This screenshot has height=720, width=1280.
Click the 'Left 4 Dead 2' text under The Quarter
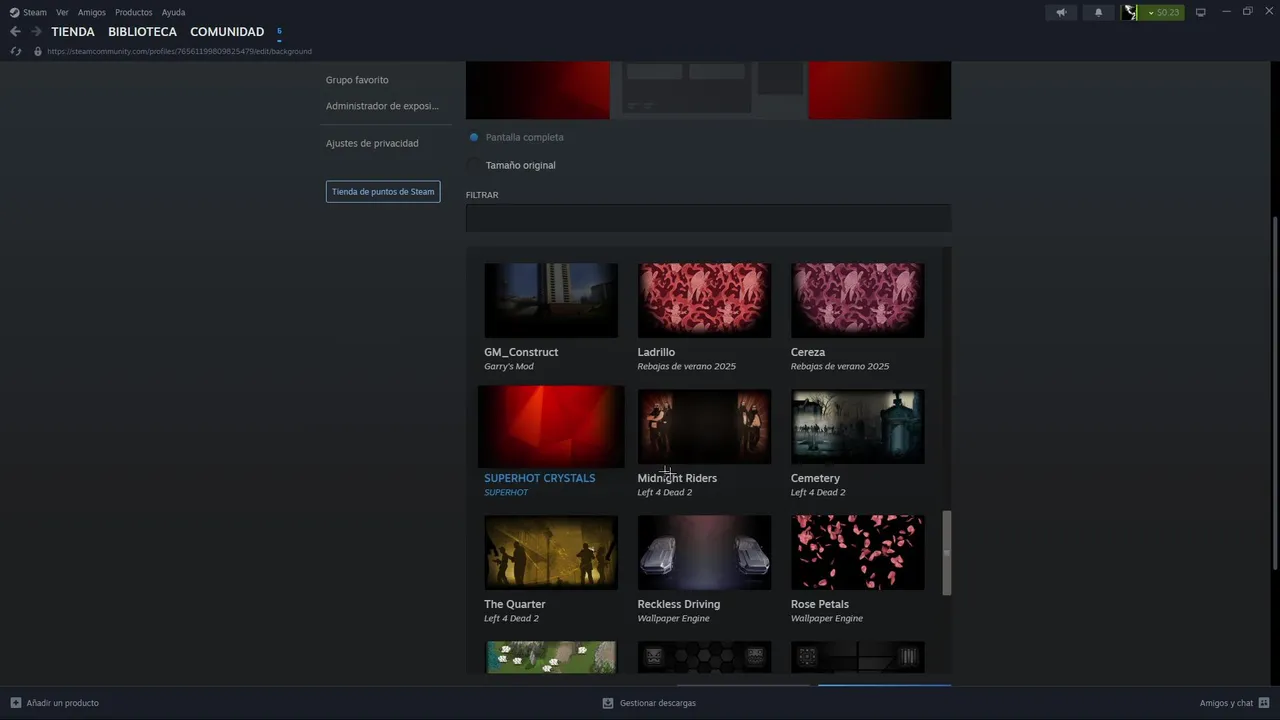pyautogui.click(x=511, y=618)
